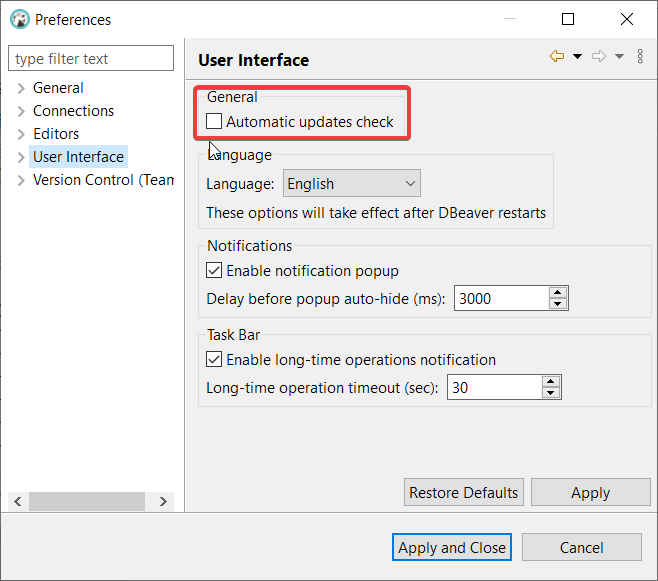Click the Cancel button

pos(582,547)
